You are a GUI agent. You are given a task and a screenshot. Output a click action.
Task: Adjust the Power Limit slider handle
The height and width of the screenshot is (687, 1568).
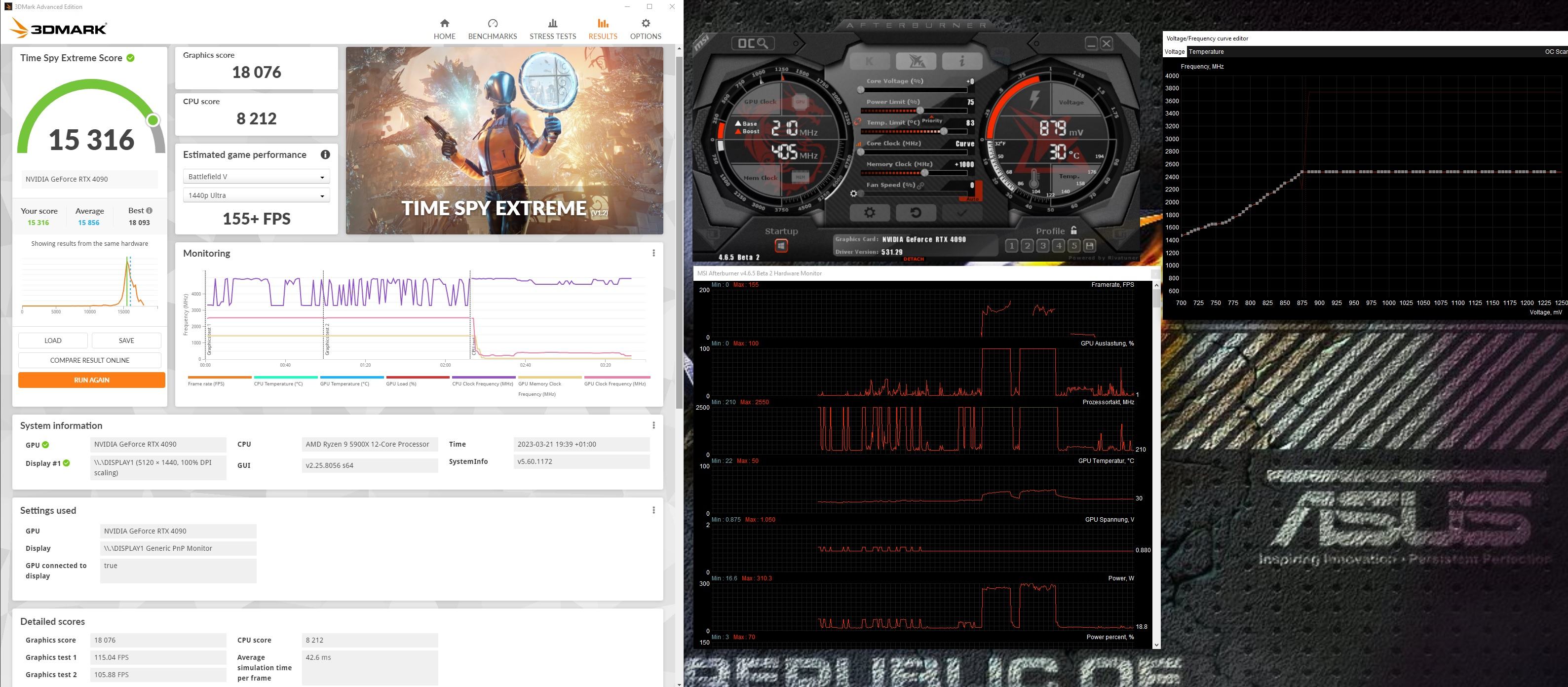(x=920, y=111)
